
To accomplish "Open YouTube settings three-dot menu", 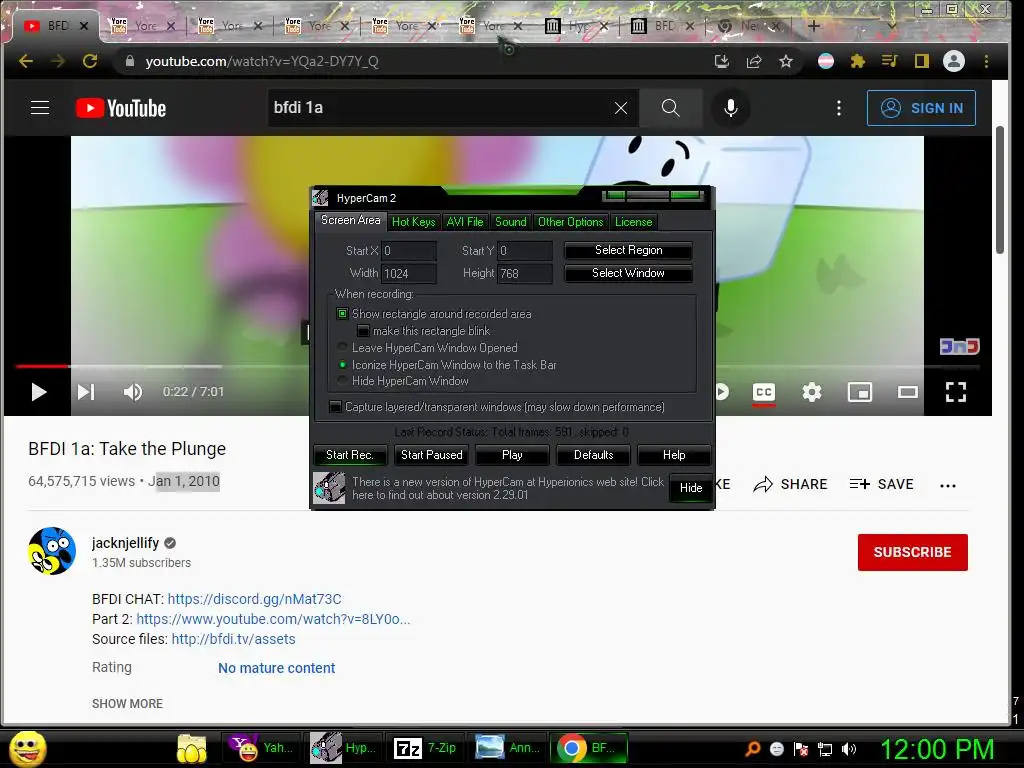I will [x=839, y=108].
